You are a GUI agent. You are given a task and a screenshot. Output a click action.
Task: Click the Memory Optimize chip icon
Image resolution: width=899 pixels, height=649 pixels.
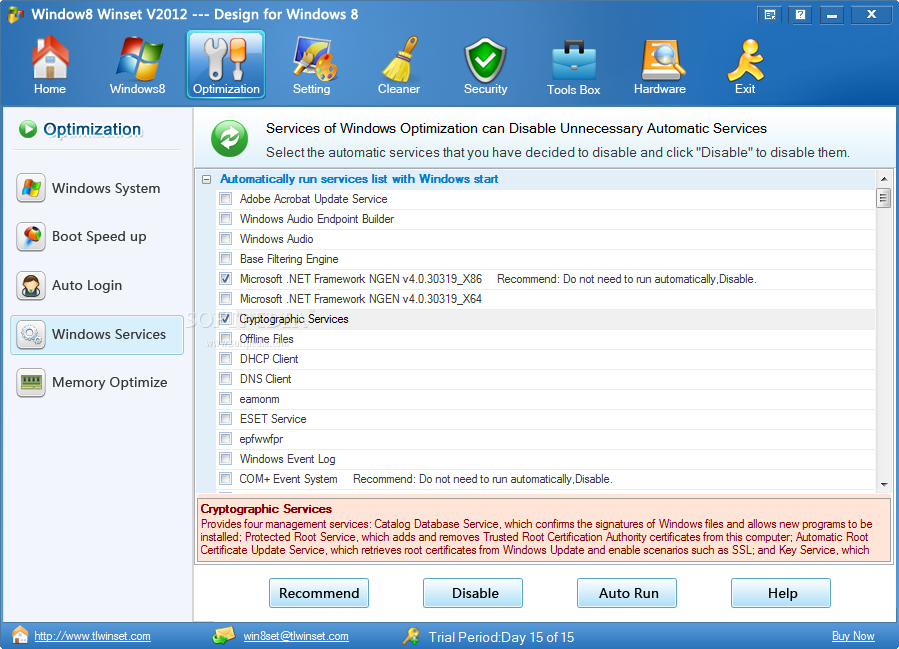click(x=31, y=382)
